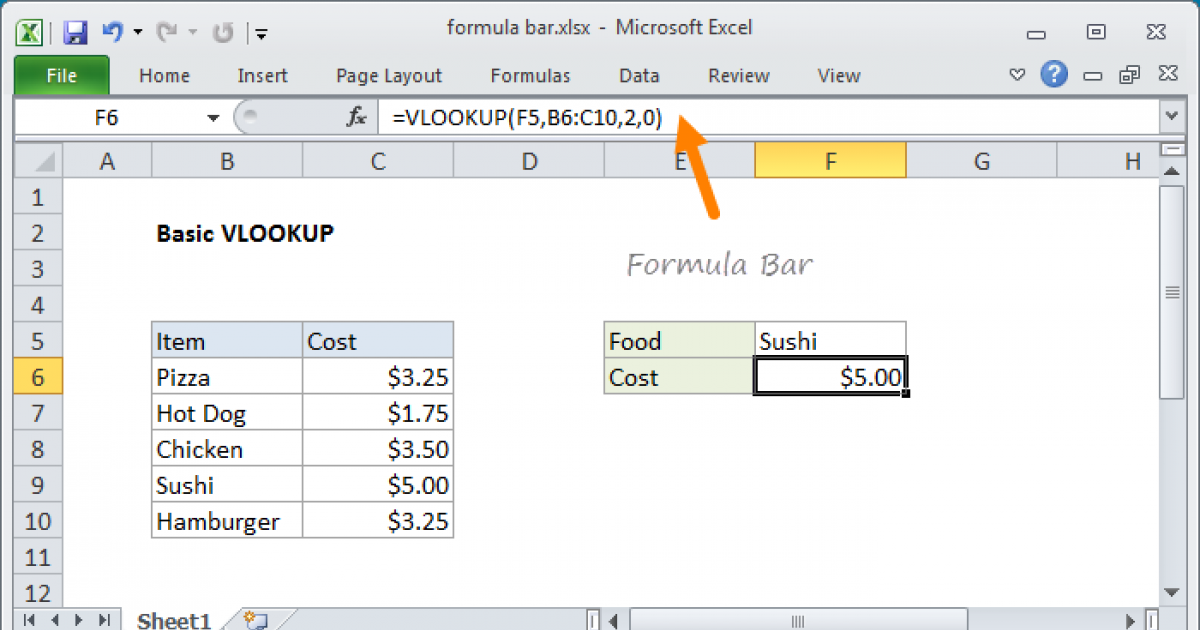
Task: Click the Insert Function (fx) icon
Action: click(355, 117)
